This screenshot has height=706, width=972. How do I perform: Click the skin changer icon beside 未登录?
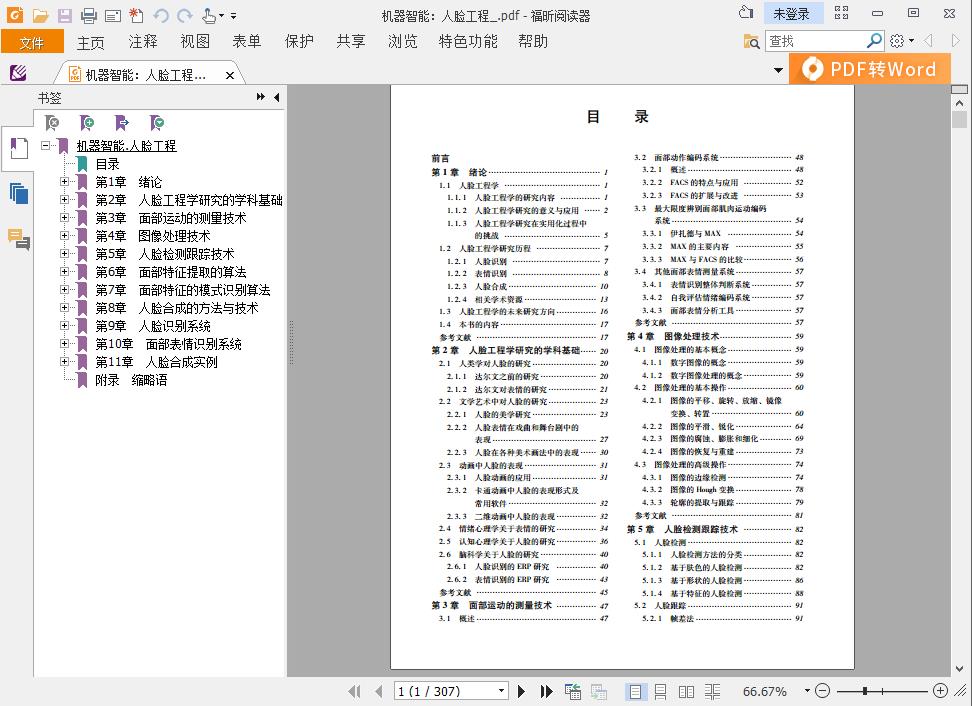coord(746,13)
